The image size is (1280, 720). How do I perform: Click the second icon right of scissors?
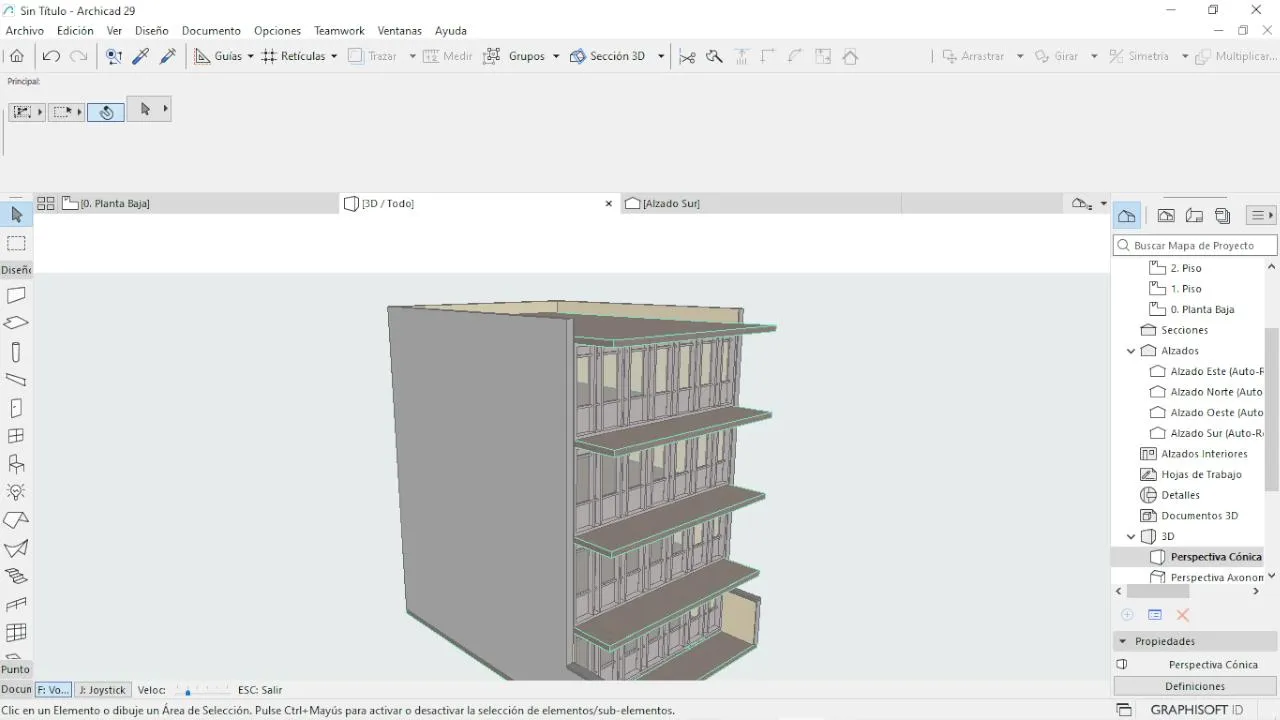pyautogui.click(x=741, y=56)
